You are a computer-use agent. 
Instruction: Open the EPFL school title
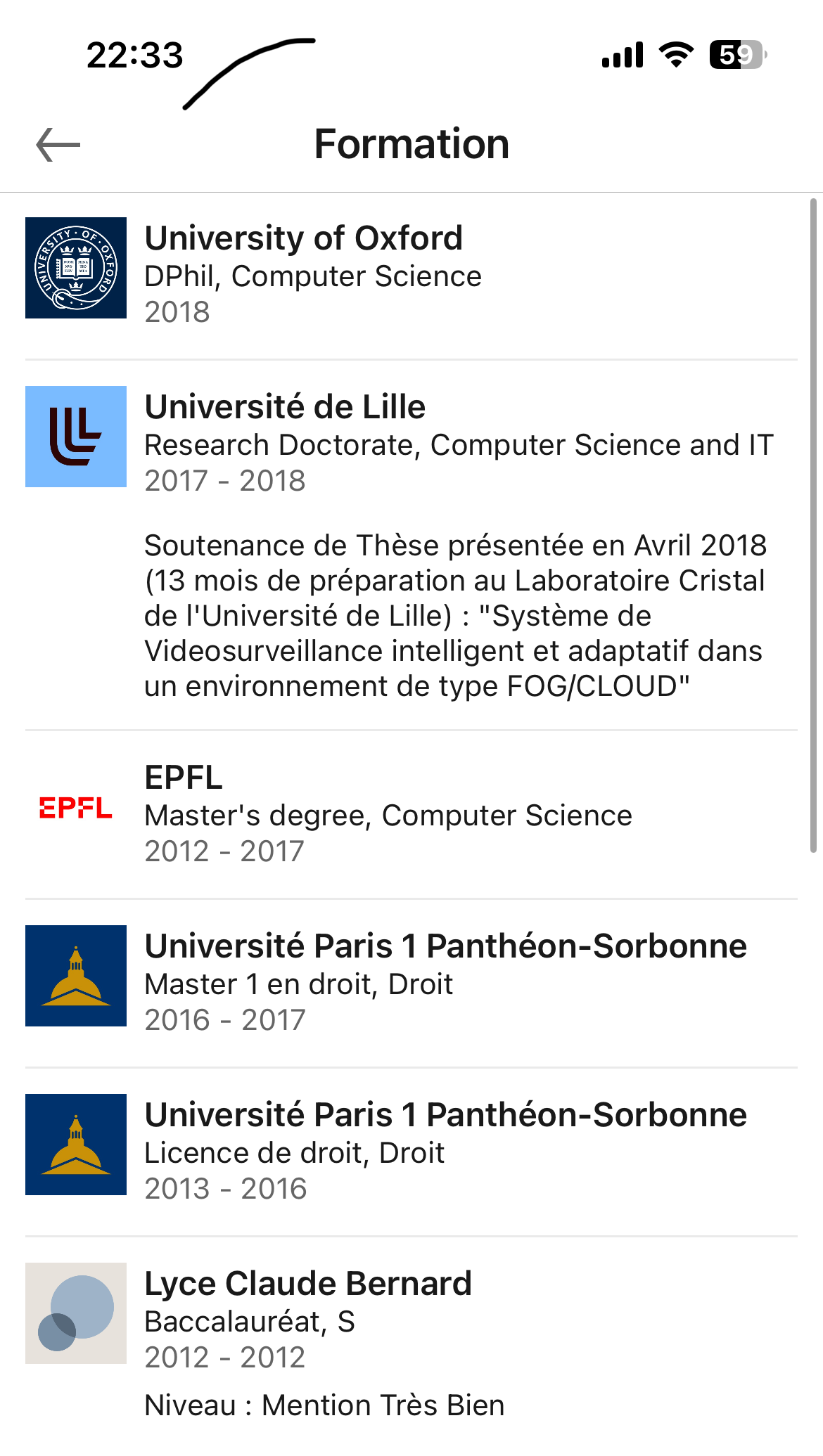pos(184,778)
